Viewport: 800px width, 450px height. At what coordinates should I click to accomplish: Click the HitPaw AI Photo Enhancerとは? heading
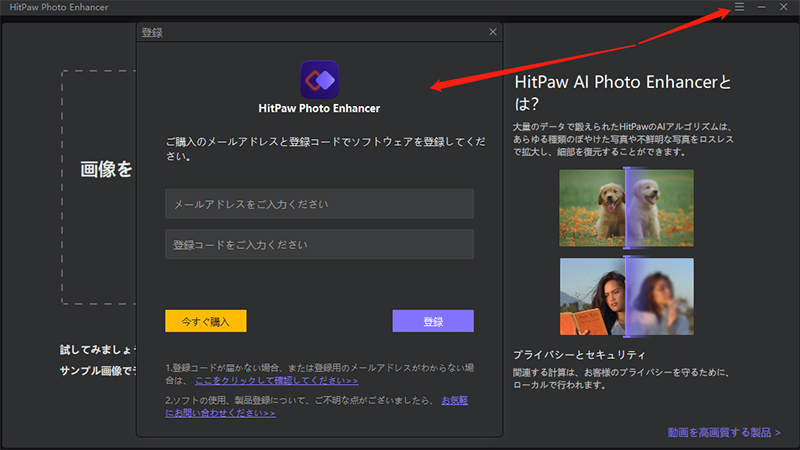[x=622, y=92]
